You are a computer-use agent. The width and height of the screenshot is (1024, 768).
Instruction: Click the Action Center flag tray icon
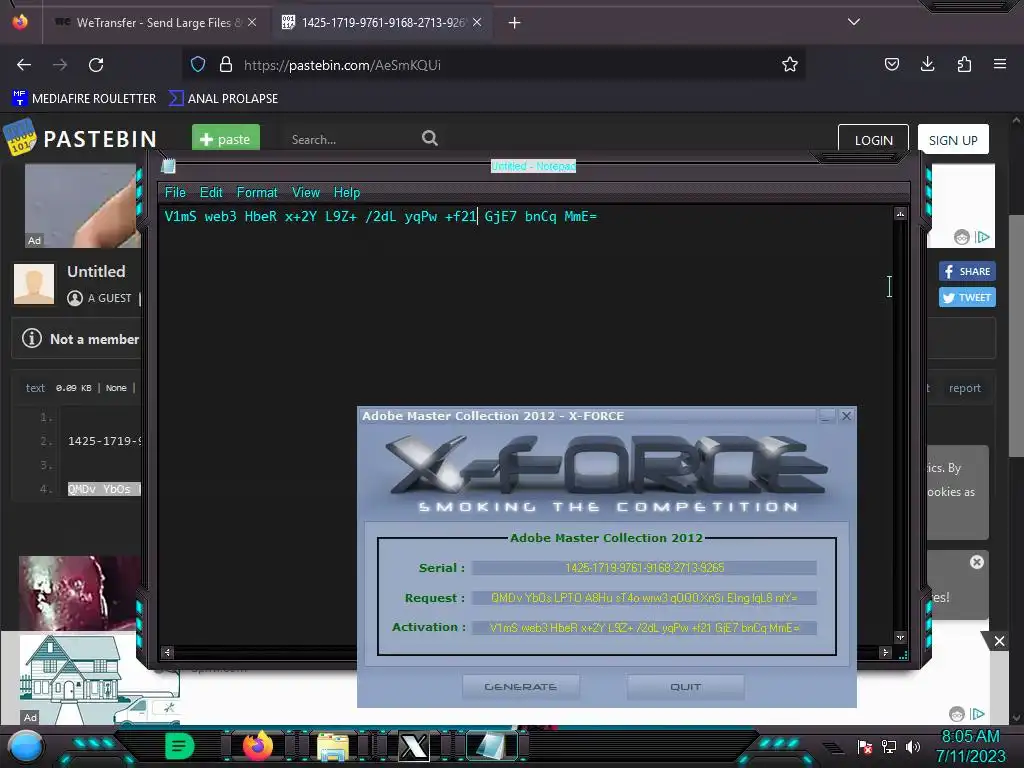(864, 746)
